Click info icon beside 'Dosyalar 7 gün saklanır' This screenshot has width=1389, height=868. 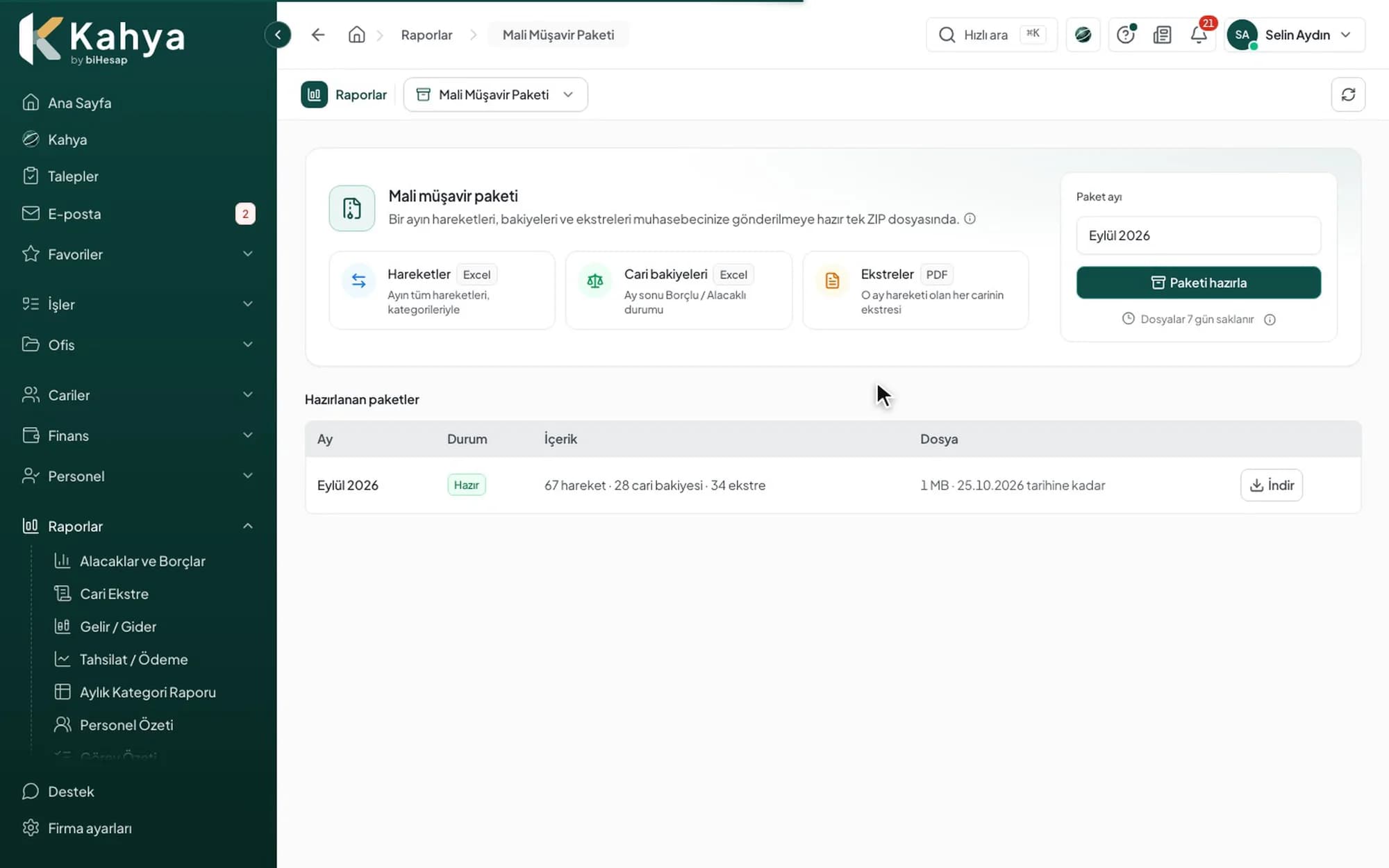coord(1270,319)
